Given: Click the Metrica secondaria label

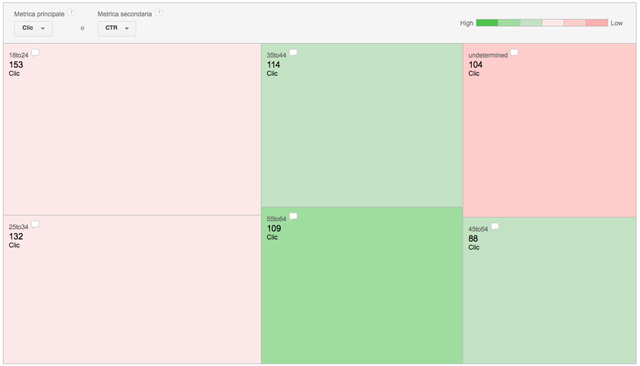Looking at the screenshot, I should point(124,14).
